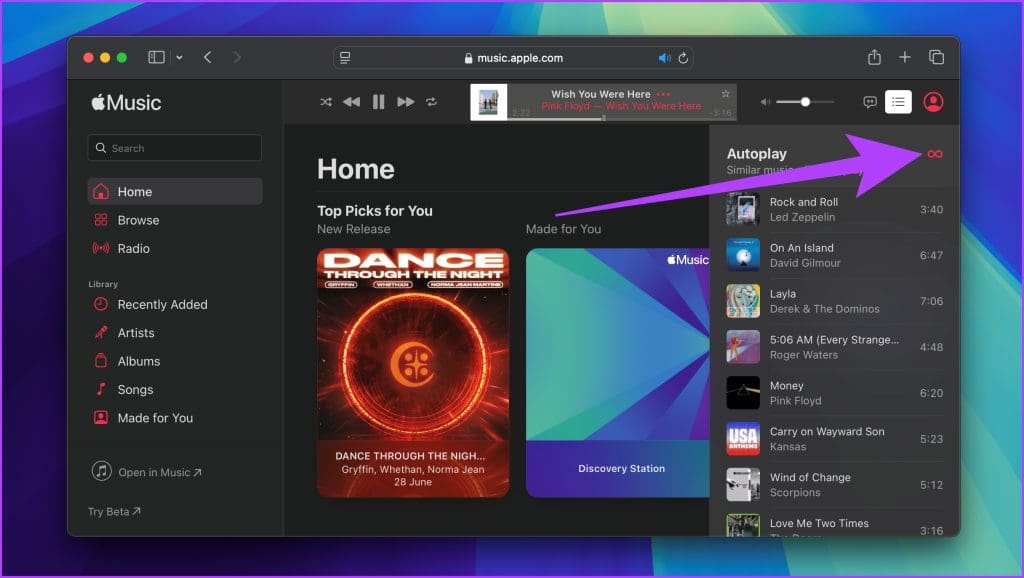Mute the volume speaker icon
Viewport: 1024px width, 578px height.
point(765,101)
